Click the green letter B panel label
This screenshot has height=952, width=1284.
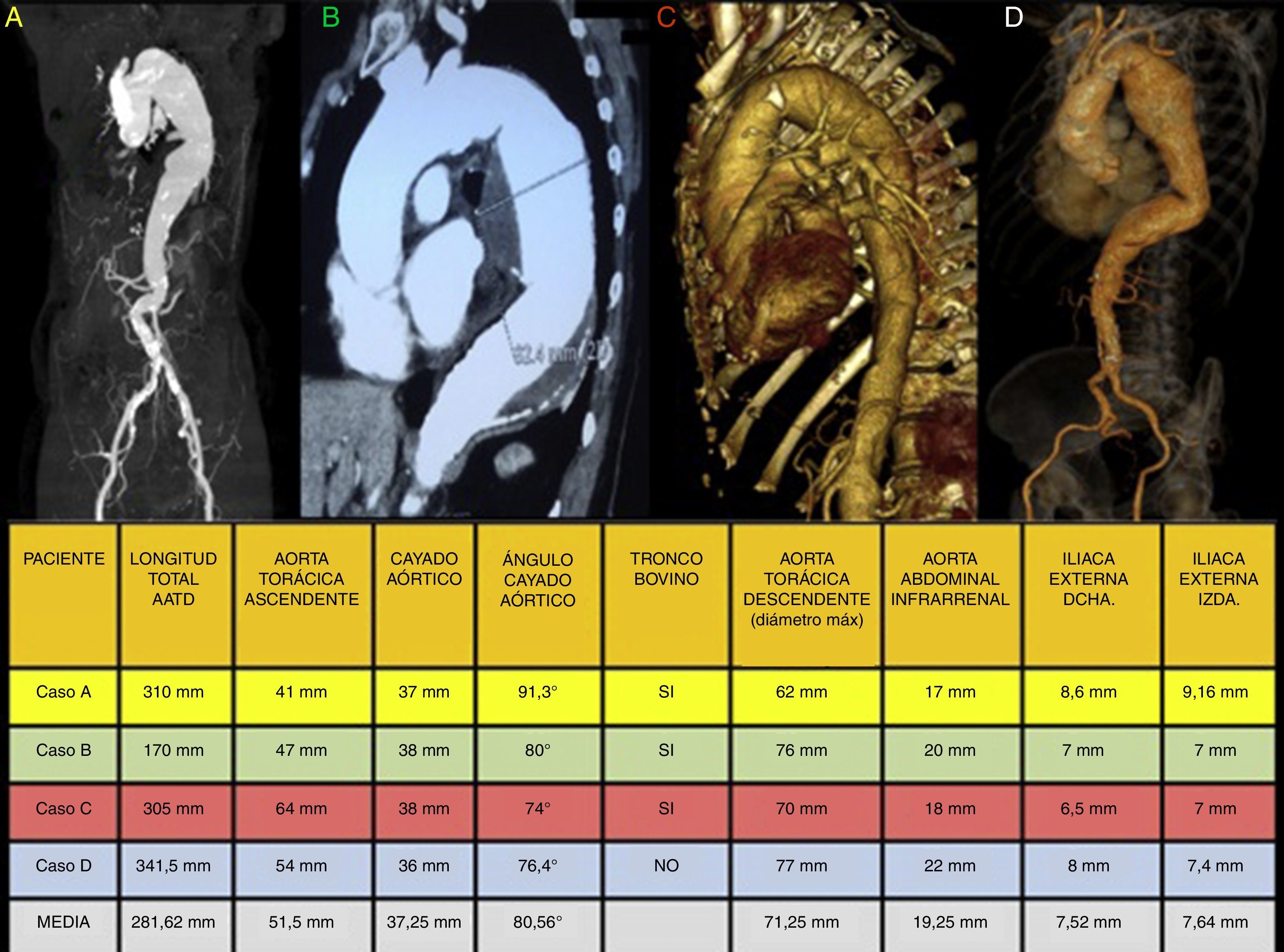tap(330, 18)
